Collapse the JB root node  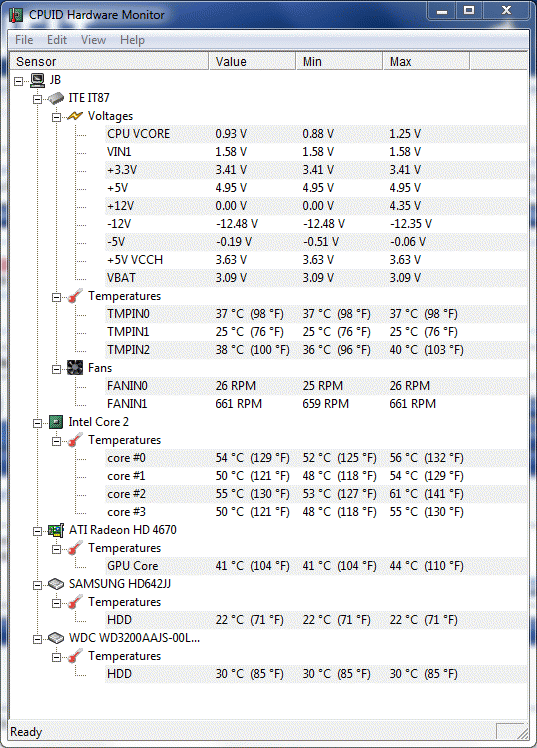[x=18, y=82]
